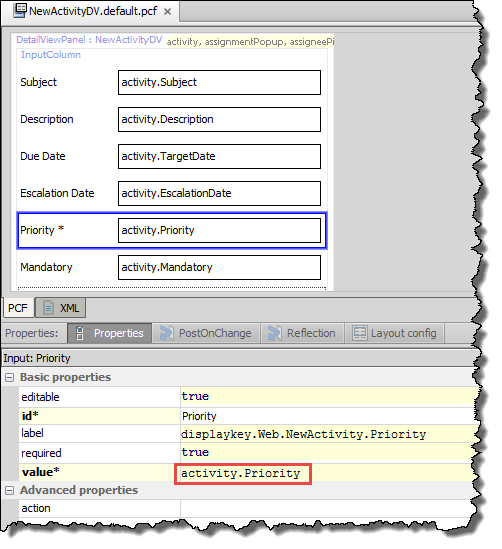502x549 pixels.
Task: Close the NewActivityDV.default.pcf tab
Action: click(168, 12)
